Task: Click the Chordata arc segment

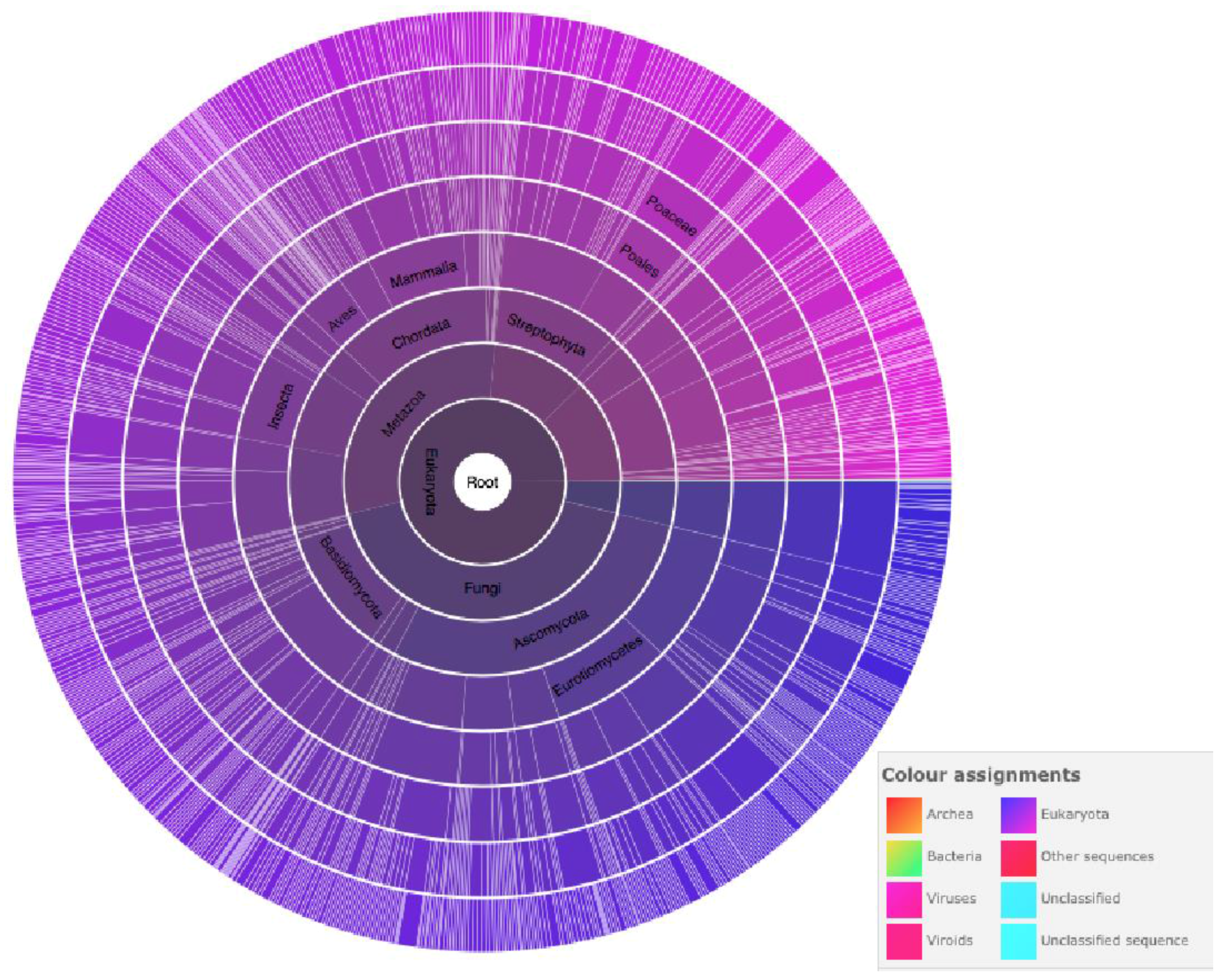Action: click(421, 334)
